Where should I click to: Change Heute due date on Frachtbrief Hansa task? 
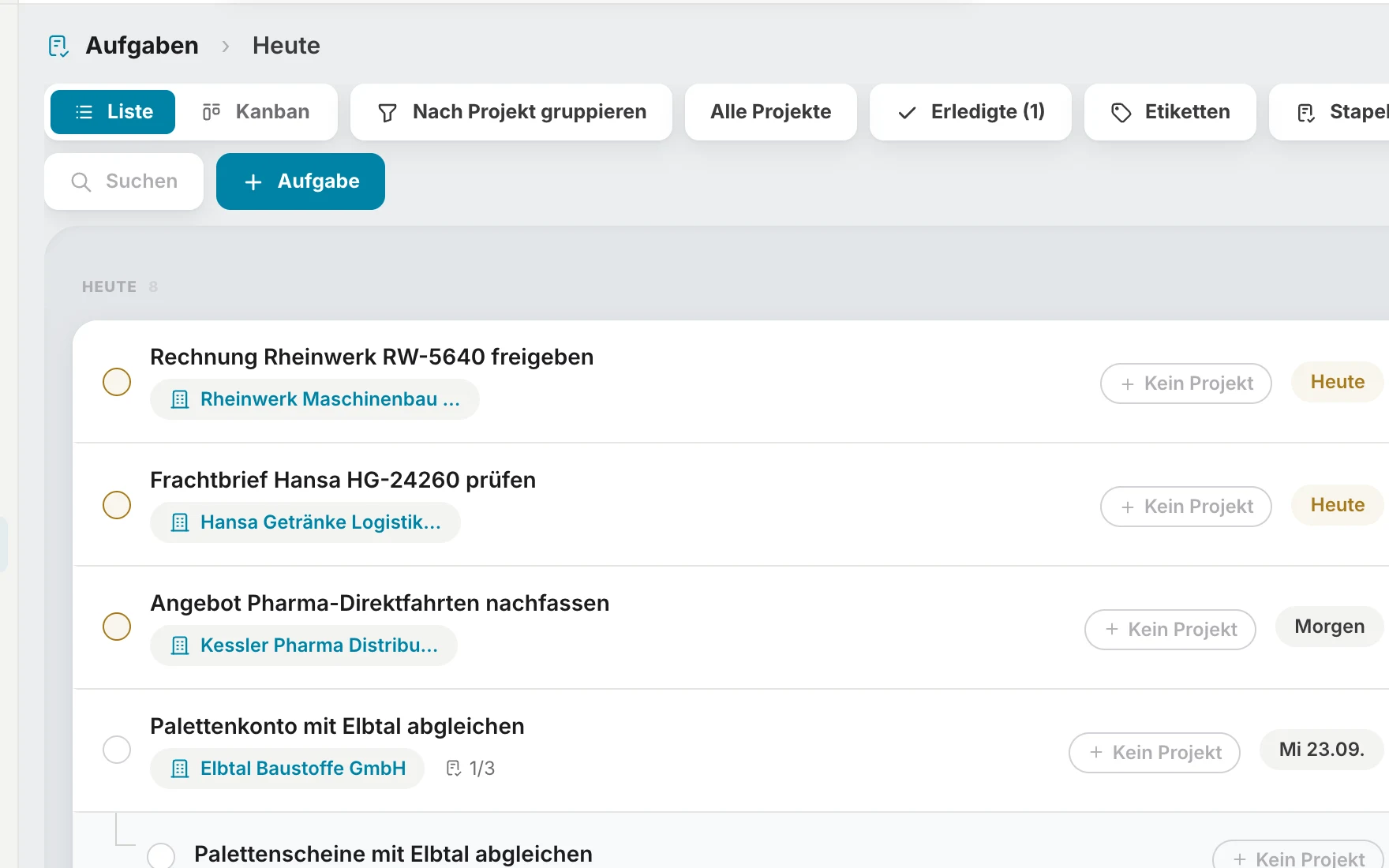coord(1338,505)
